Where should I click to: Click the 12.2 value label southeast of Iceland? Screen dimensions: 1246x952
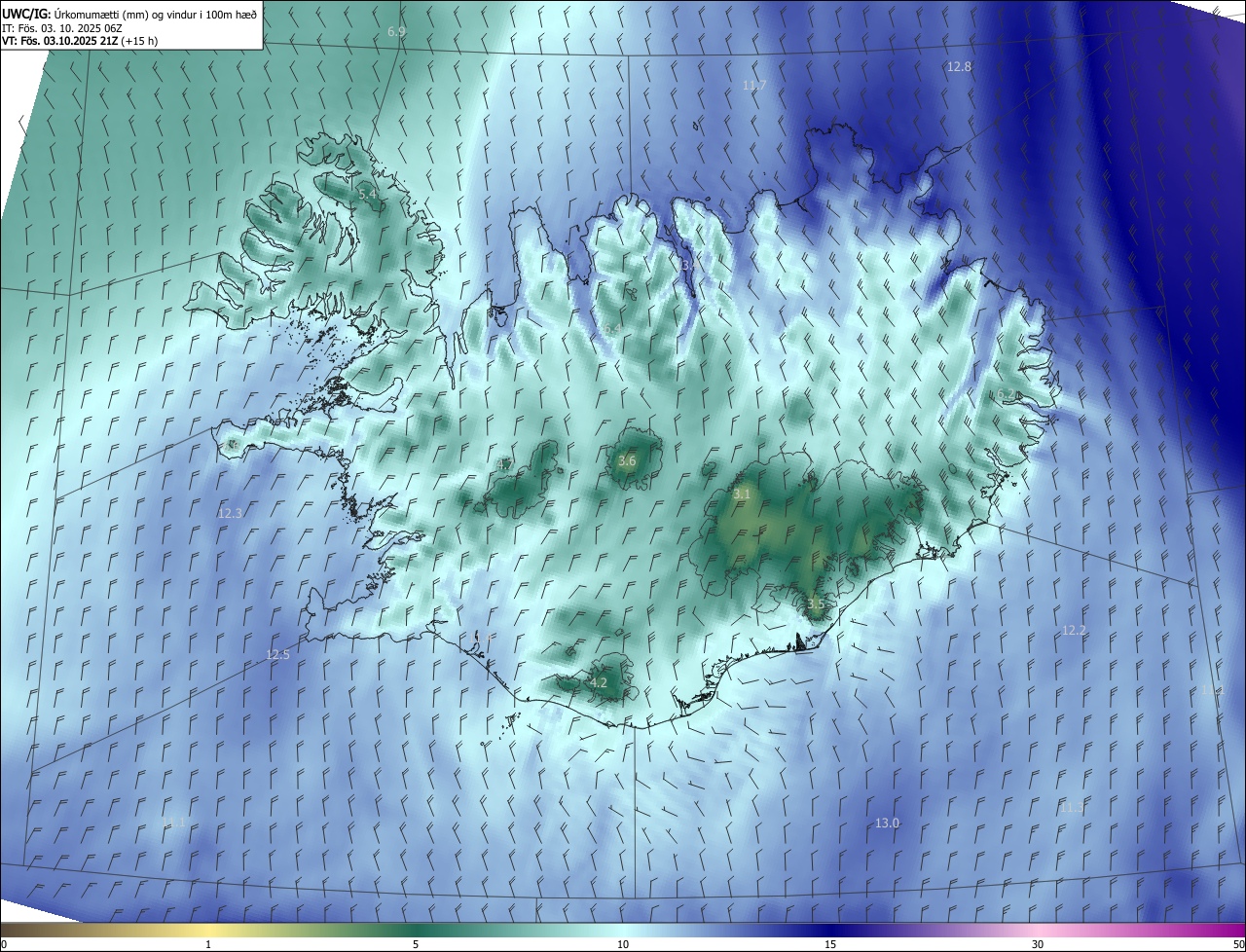pyautogui.click(x=1074, y=631)
